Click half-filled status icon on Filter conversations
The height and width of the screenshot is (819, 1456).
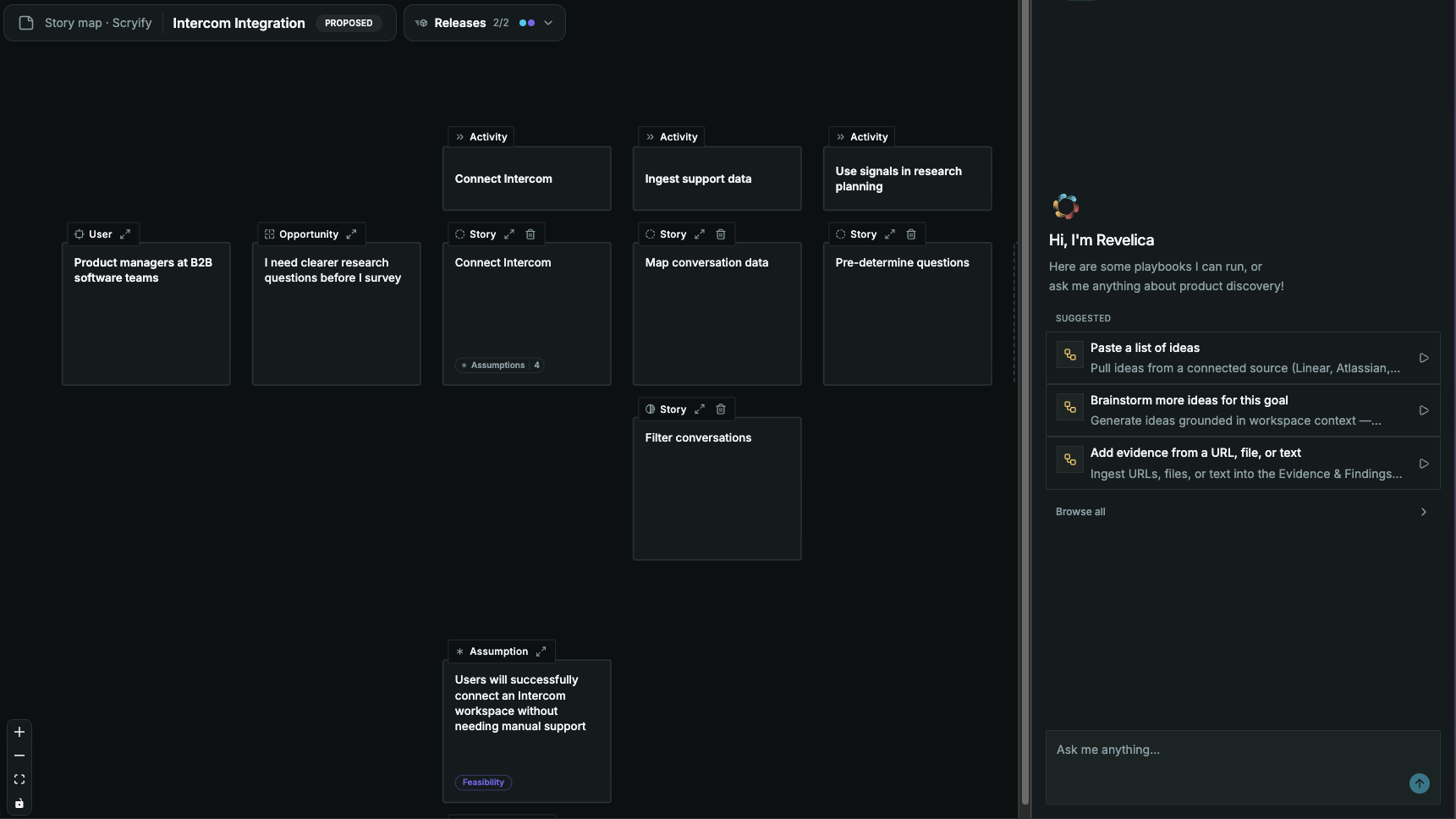[651, 409]
